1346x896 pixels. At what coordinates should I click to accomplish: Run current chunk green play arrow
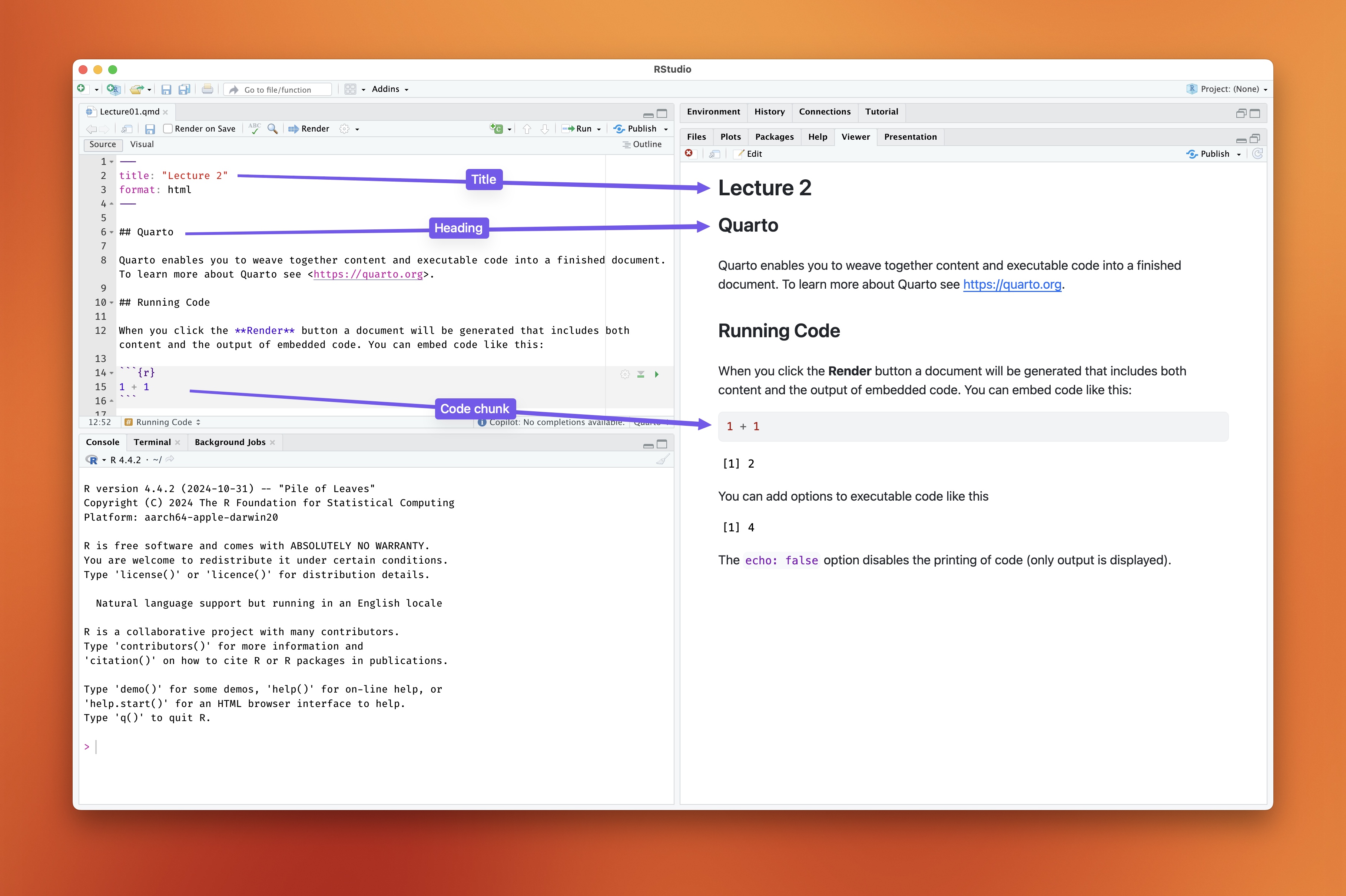point(657,374)
